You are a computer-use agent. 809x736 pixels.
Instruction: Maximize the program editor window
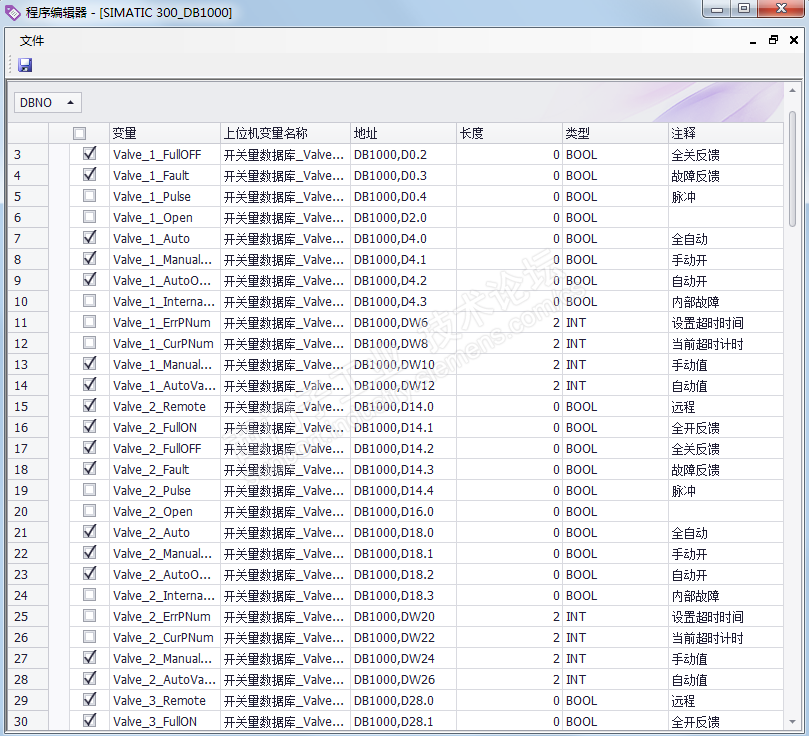[743, 9]
